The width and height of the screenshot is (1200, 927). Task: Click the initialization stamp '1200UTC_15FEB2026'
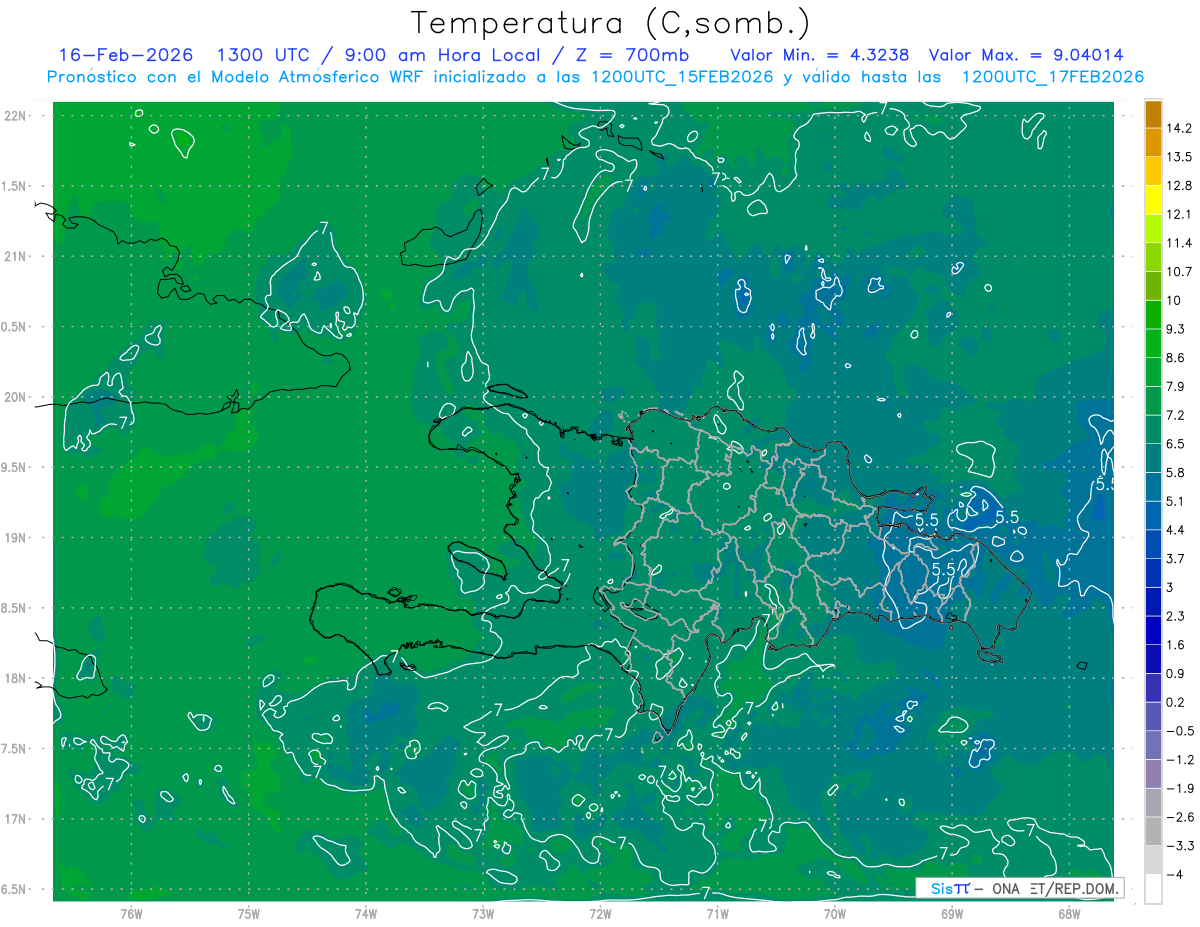point(681,77)
